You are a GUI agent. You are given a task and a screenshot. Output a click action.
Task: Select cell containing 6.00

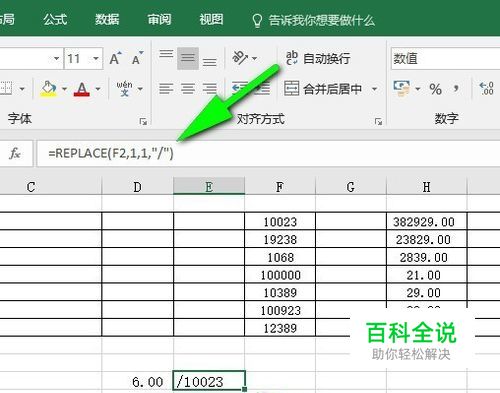tap(137, 381)
